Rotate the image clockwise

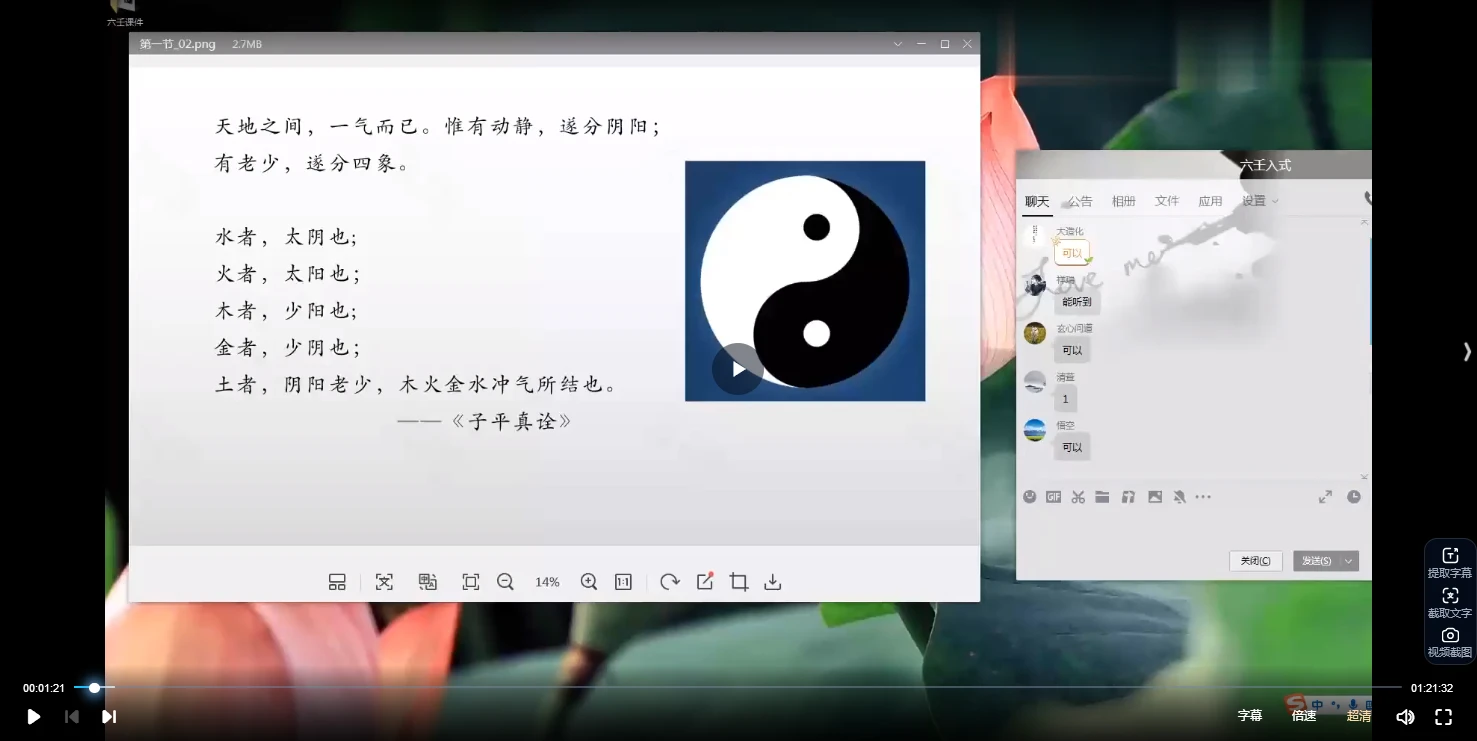tap(670, 582)
